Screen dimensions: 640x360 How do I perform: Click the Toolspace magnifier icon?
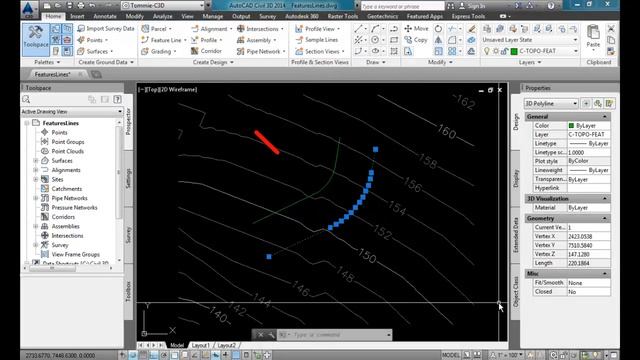point(27,99)
